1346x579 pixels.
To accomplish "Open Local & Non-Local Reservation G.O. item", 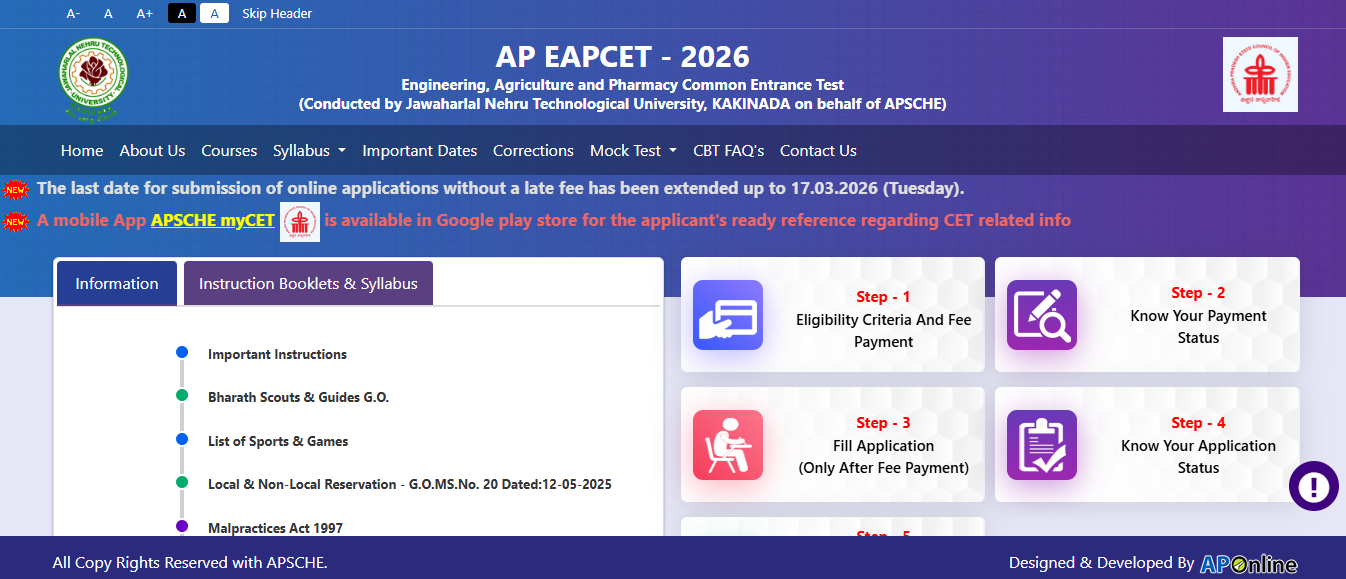I will click(x=409, y=484).
